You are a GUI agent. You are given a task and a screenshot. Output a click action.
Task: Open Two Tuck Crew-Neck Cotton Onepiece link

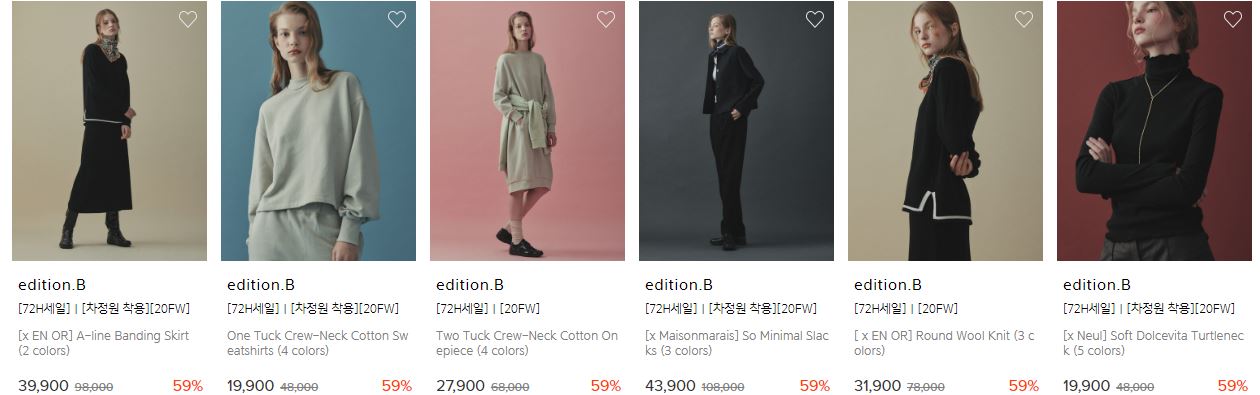tap(527, 343)
